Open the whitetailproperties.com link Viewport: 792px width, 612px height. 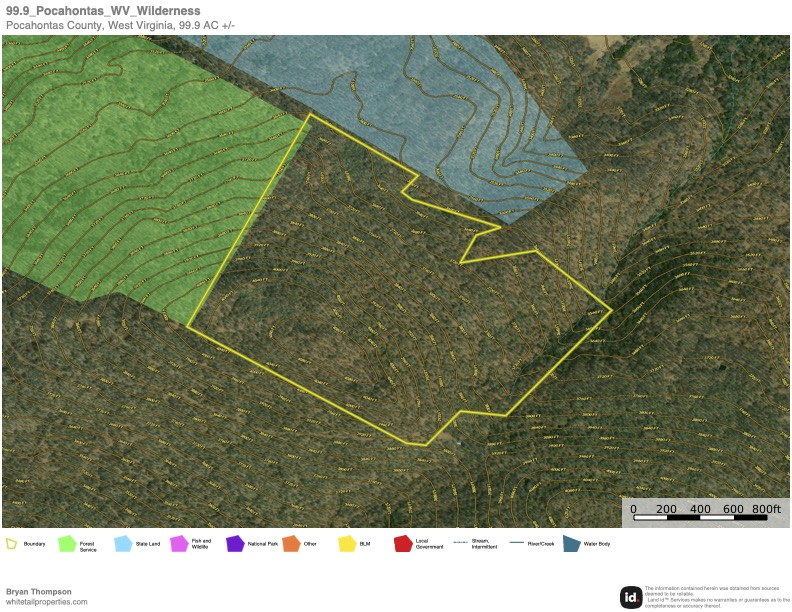coord(46,602)
